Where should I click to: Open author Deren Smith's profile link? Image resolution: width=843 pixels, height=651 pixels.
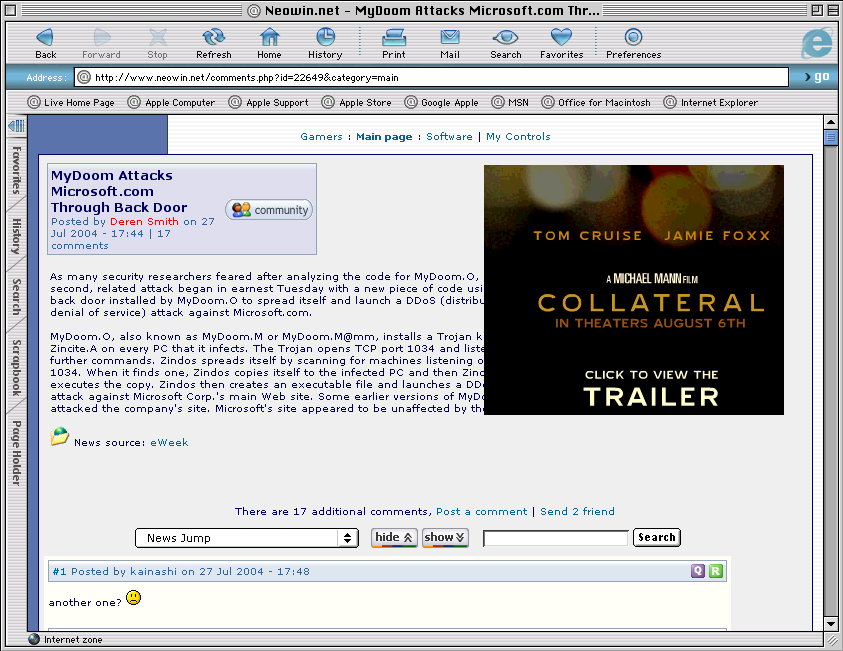[x=144, y=221]
